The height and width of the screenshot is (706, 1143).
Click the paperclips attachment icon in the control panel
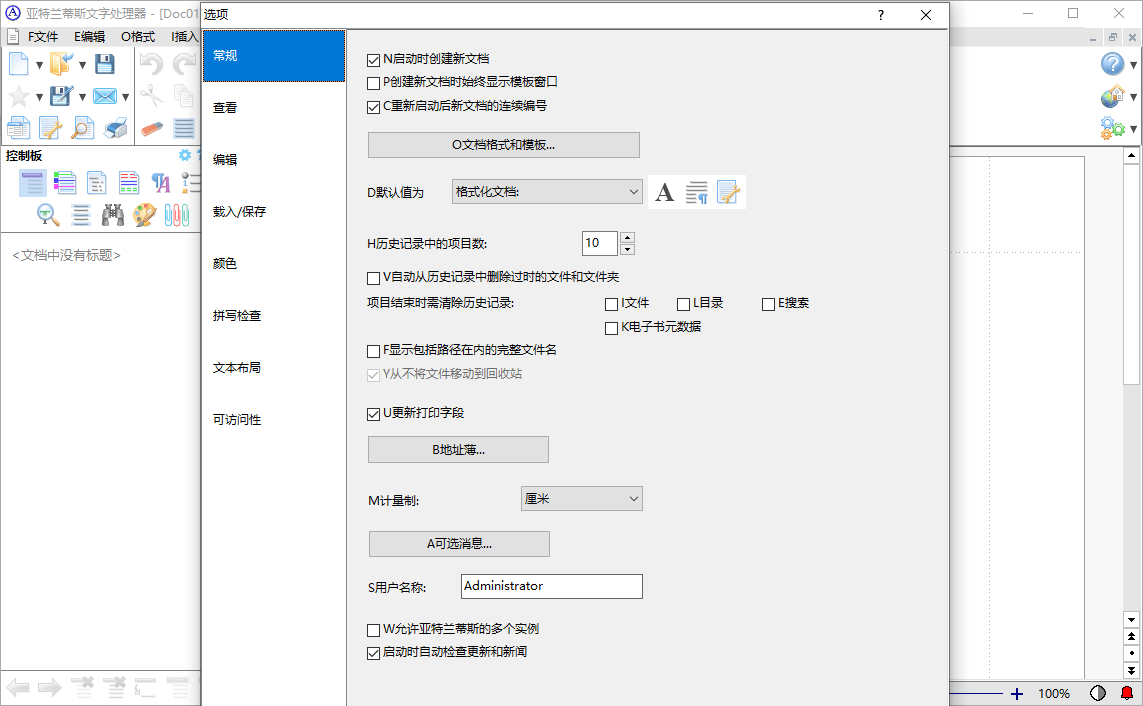click(x=177, y=215)
